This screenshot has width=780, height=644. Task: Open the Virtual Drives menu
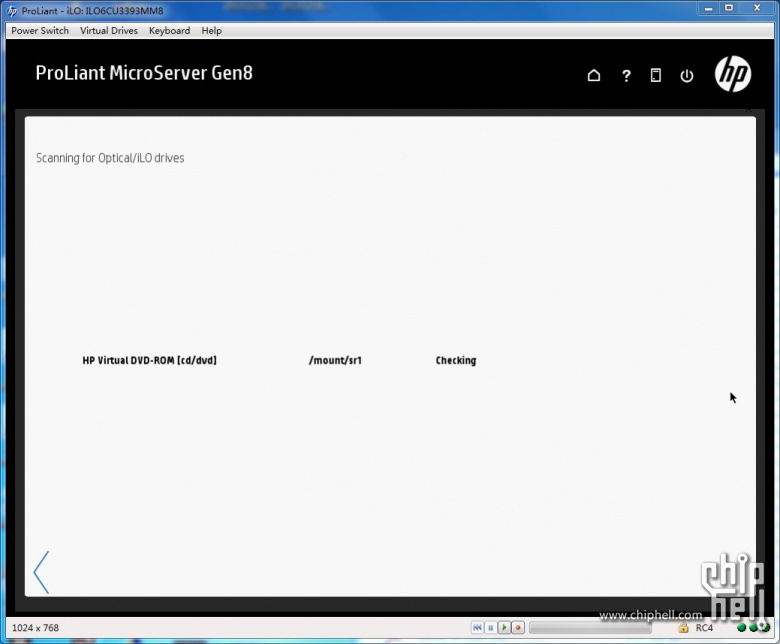click(x=108, y=30)
